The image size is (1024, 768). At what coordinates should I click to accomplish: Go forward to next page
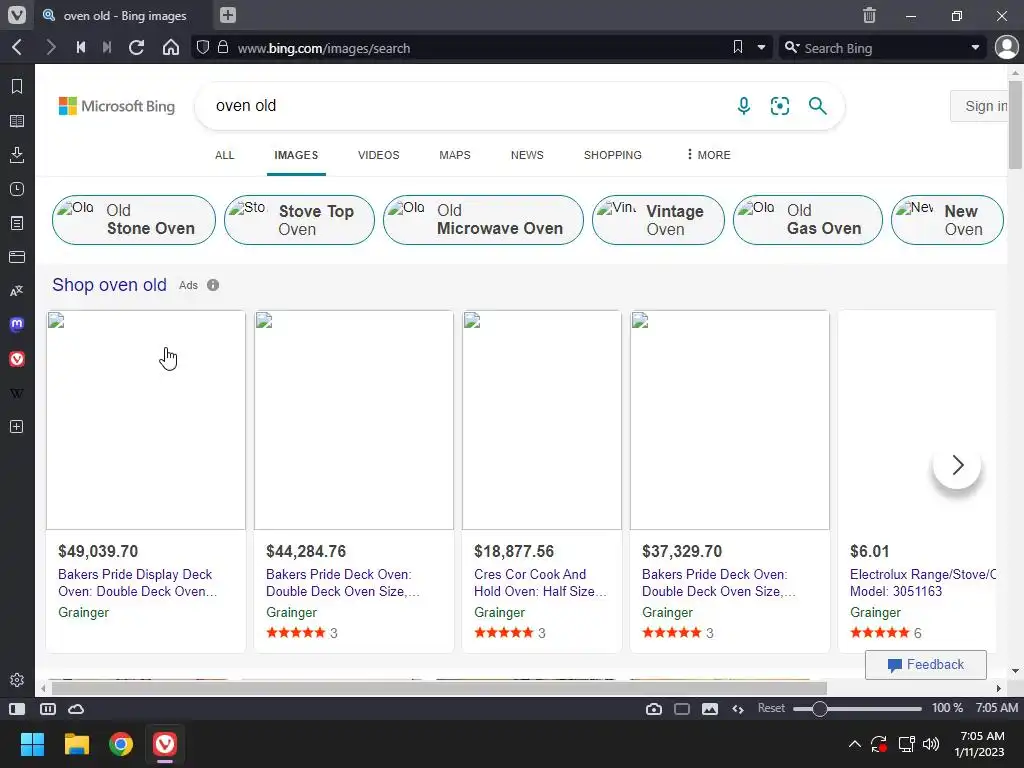[50, 48]
